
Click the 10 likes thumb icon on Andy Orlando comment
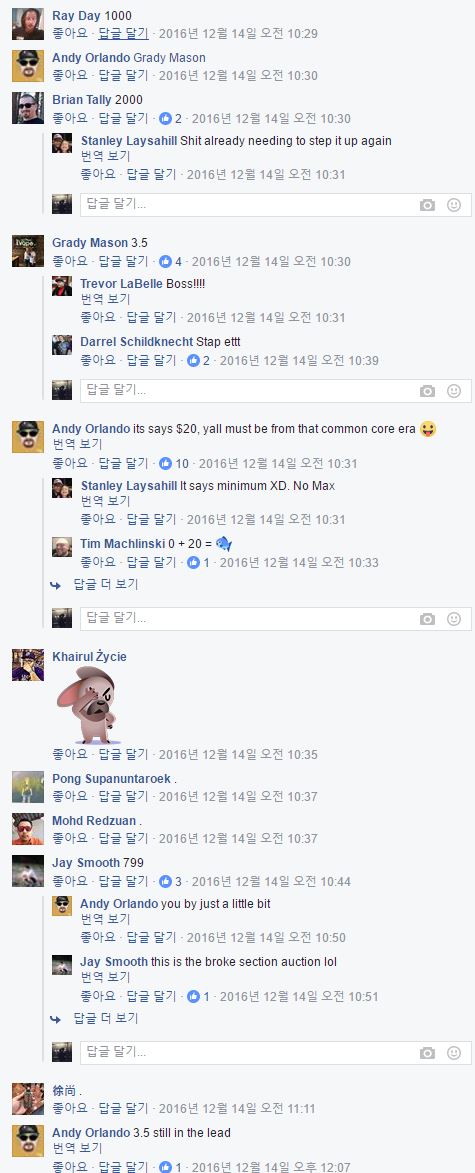pyautogui.click(x=165, y=464)
